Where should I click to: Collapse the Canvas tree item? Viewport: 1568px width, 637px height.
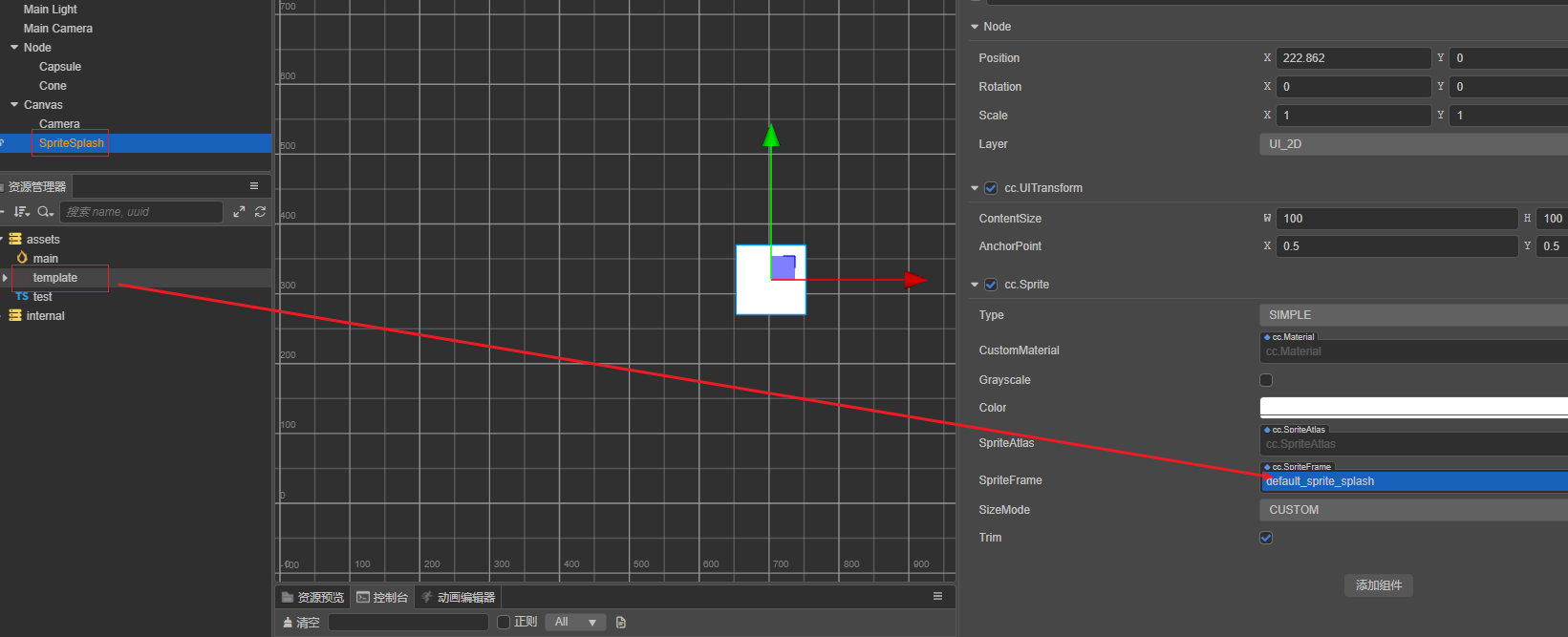[14, 105]
